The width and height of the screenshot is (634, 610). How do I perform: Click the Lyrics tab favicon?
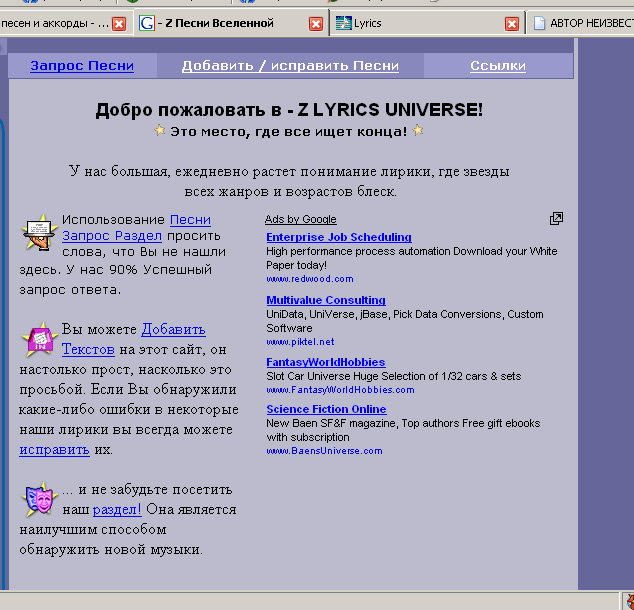[x=344, y=23]
